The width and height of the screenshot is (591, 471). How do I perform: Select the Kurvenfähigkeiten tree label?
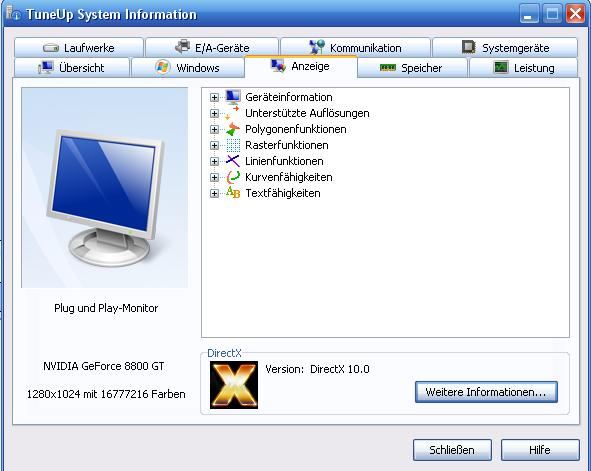pos(289,177)
